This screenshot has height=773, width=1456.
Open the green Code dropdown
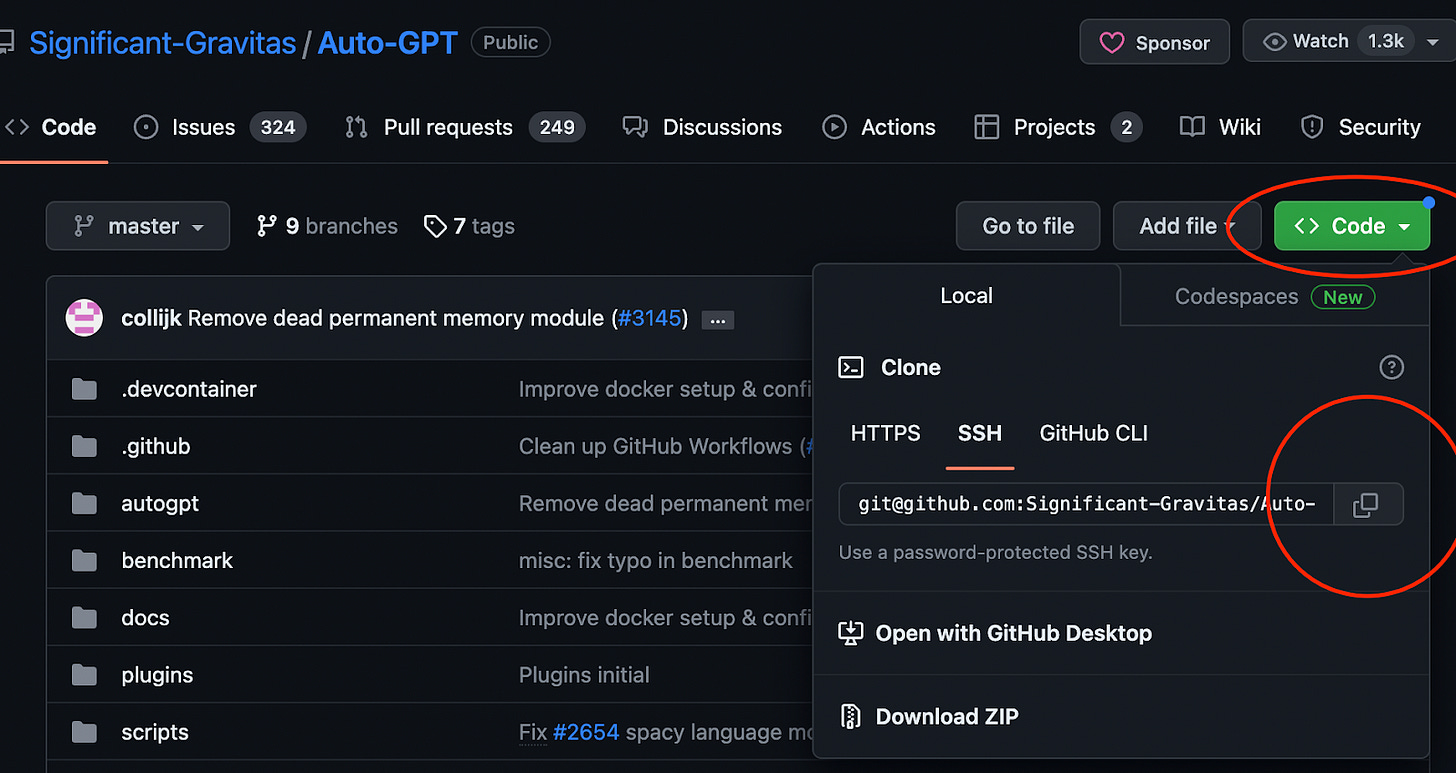click(x=1351, y=226)
